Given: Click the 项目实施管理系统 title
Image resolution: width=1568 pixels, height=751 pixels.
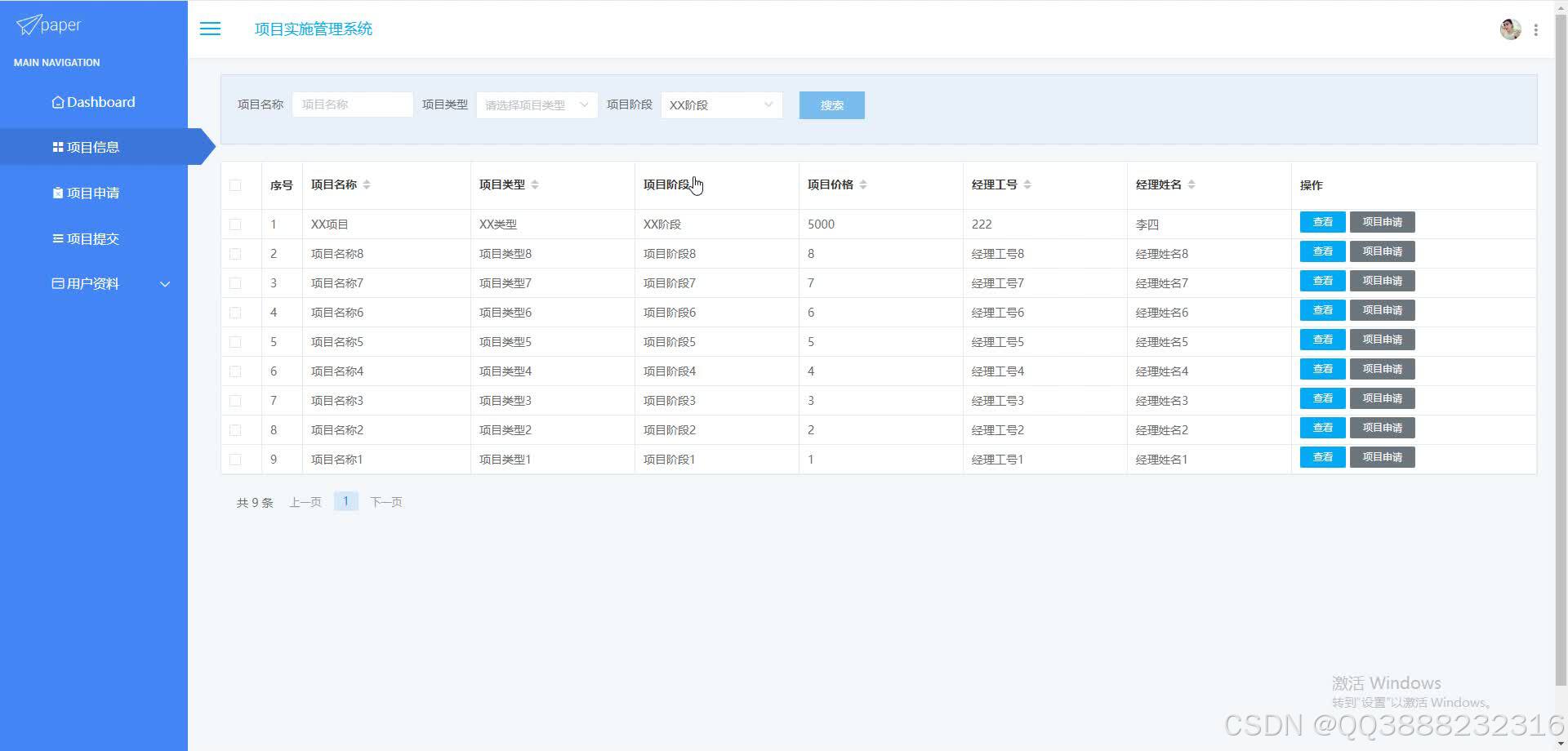Looking at the screenshot, I should click(314, 29).
